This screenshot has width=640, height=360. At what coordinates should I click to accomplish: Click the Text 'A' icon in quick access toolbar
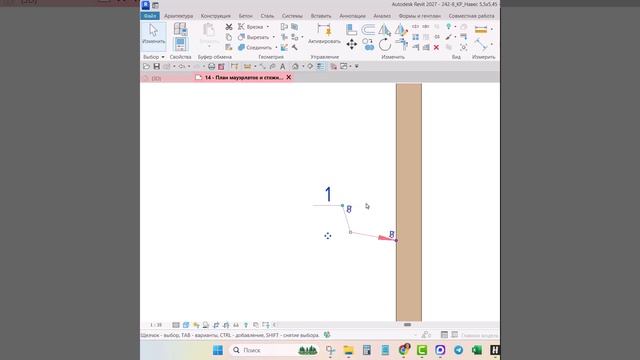click(x=282, y=67)
